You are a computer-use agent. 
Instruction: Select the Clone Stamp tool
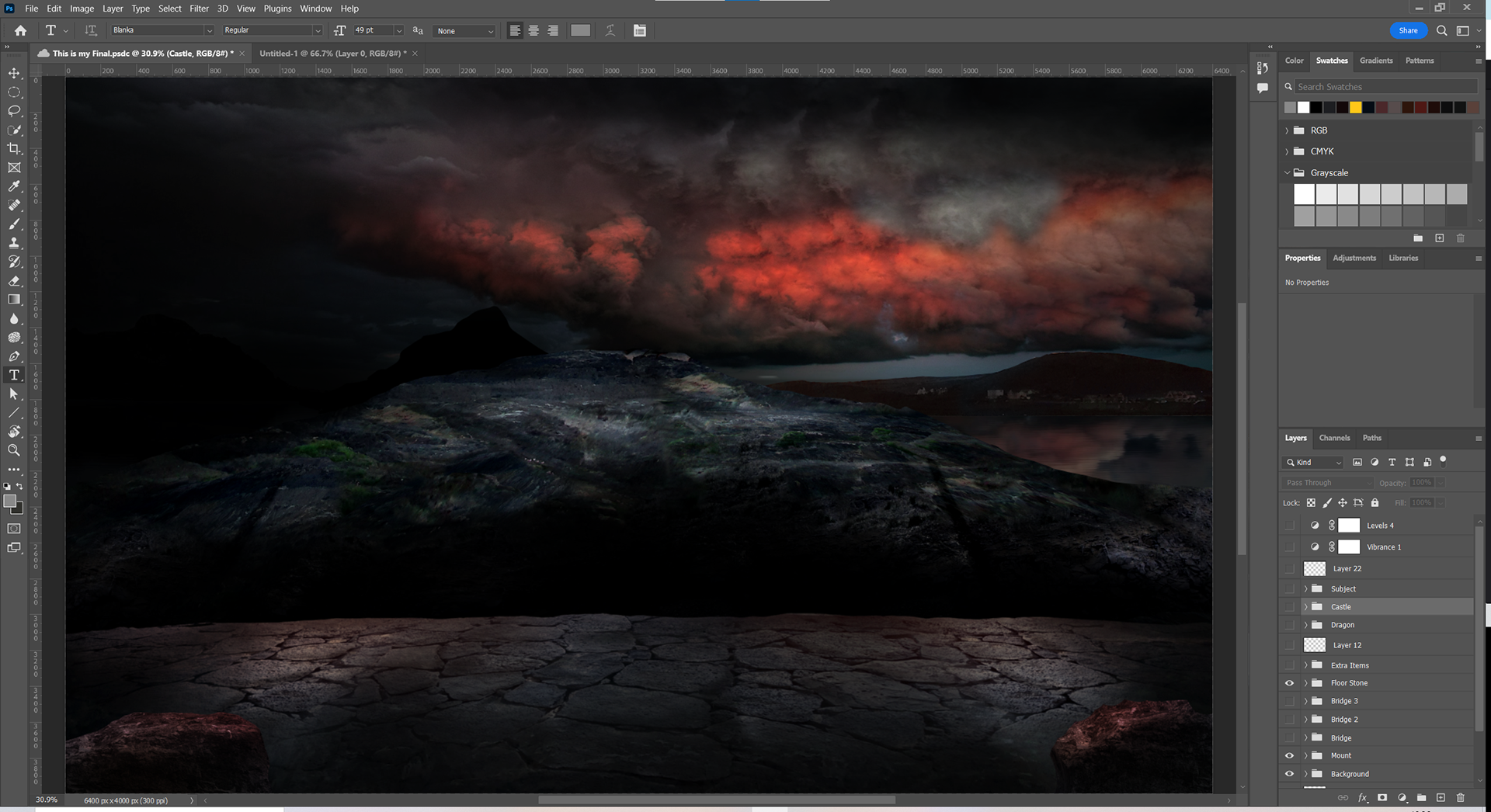pos(14,243)
